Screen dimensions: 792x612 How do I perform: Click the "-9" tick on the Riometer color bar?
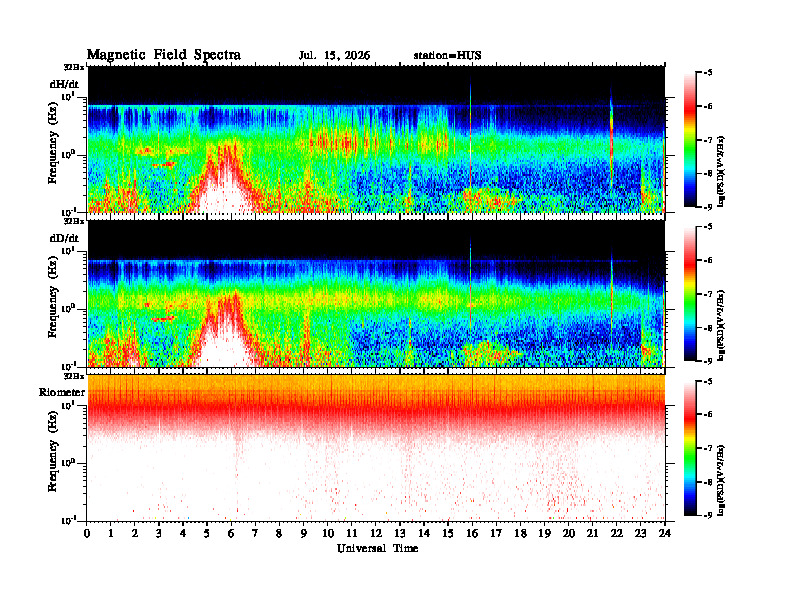point(708,515)
